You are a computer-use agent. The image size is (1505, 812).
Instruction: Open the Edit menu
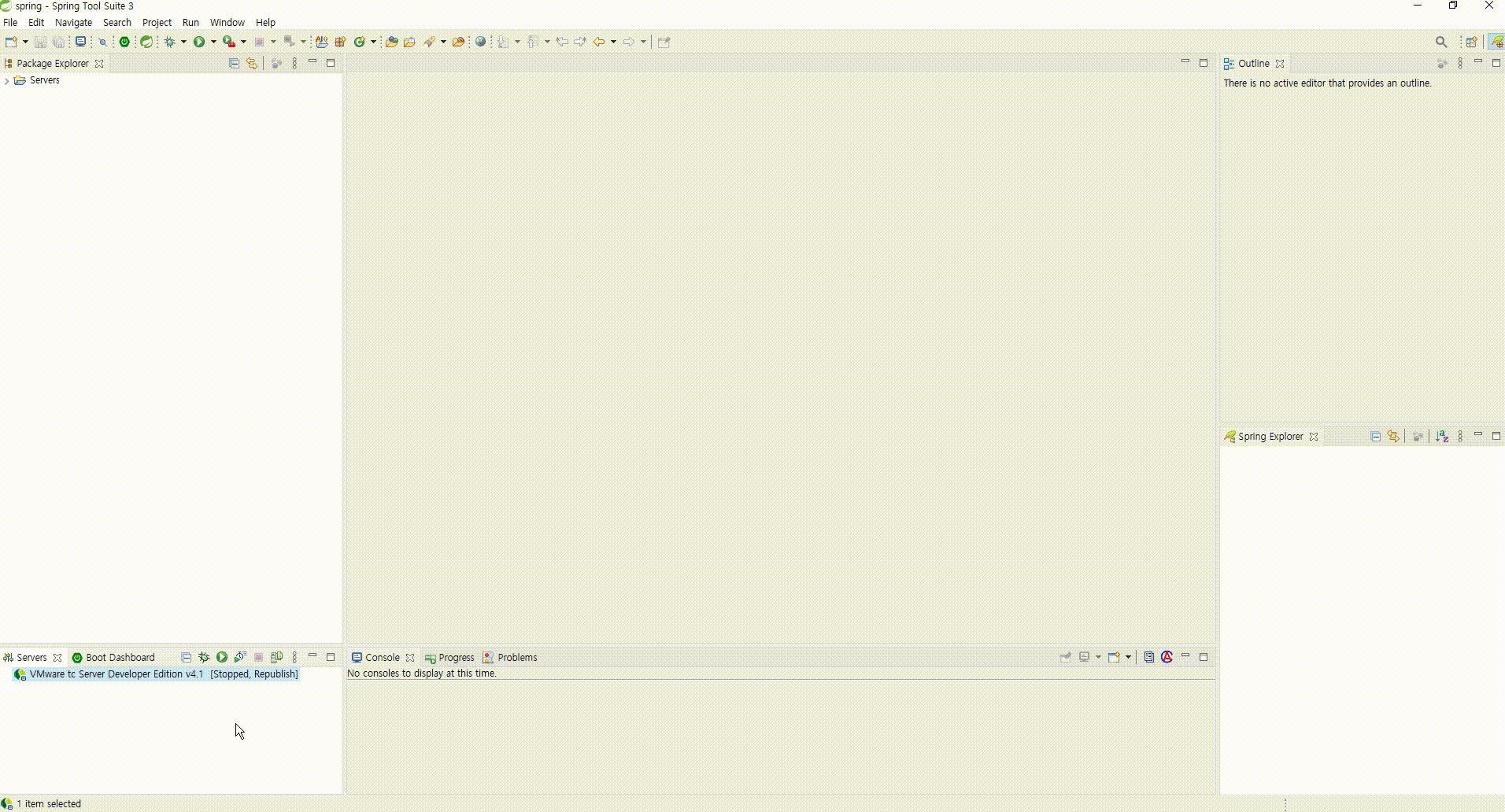[36, 23]
